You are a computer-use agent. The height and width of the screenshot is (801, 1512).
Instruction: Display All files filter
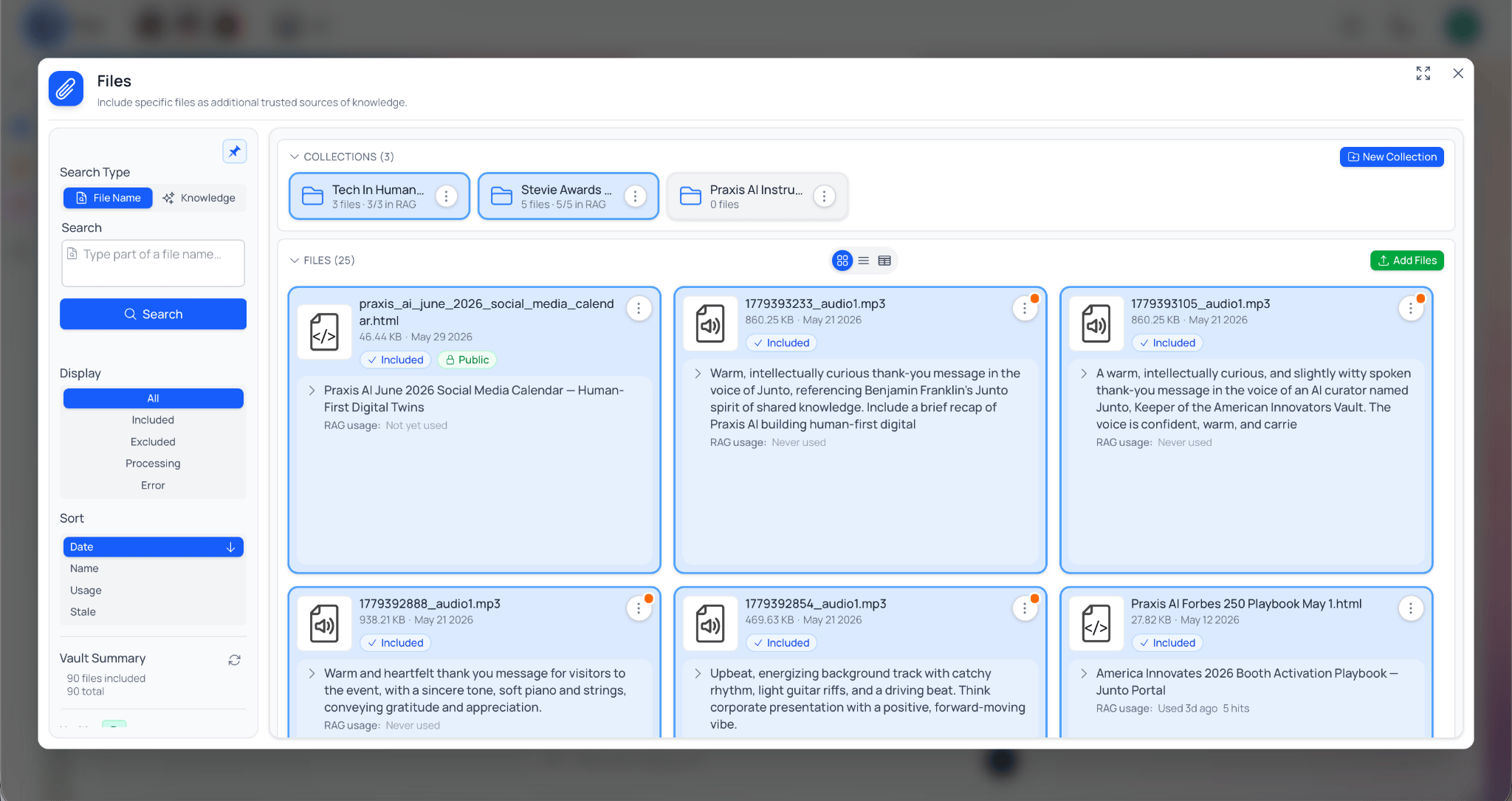(153, 398)
